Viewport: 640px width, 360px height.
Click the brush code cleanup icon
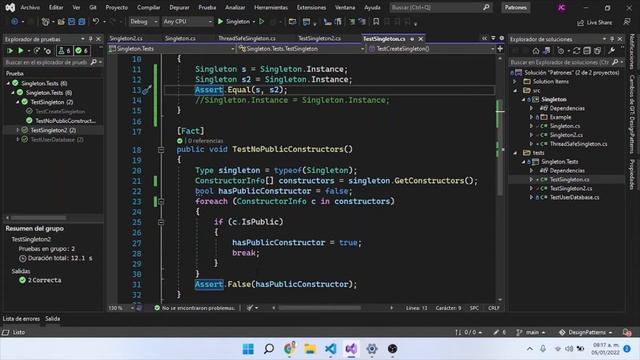(250, 308)
